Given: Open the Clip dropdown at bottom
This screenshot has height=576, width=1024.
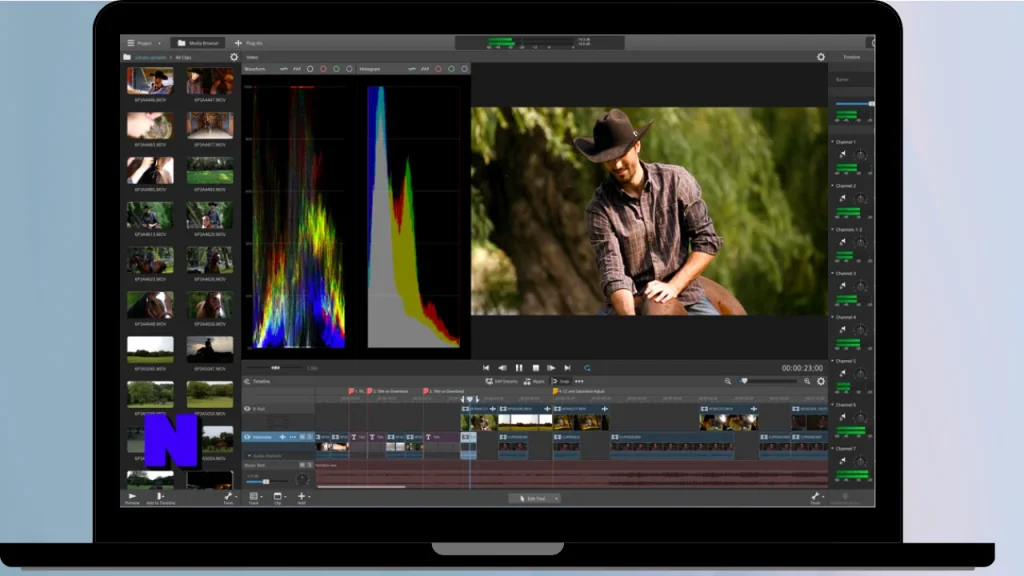Looking at the screenshot, I should (279, 499).
